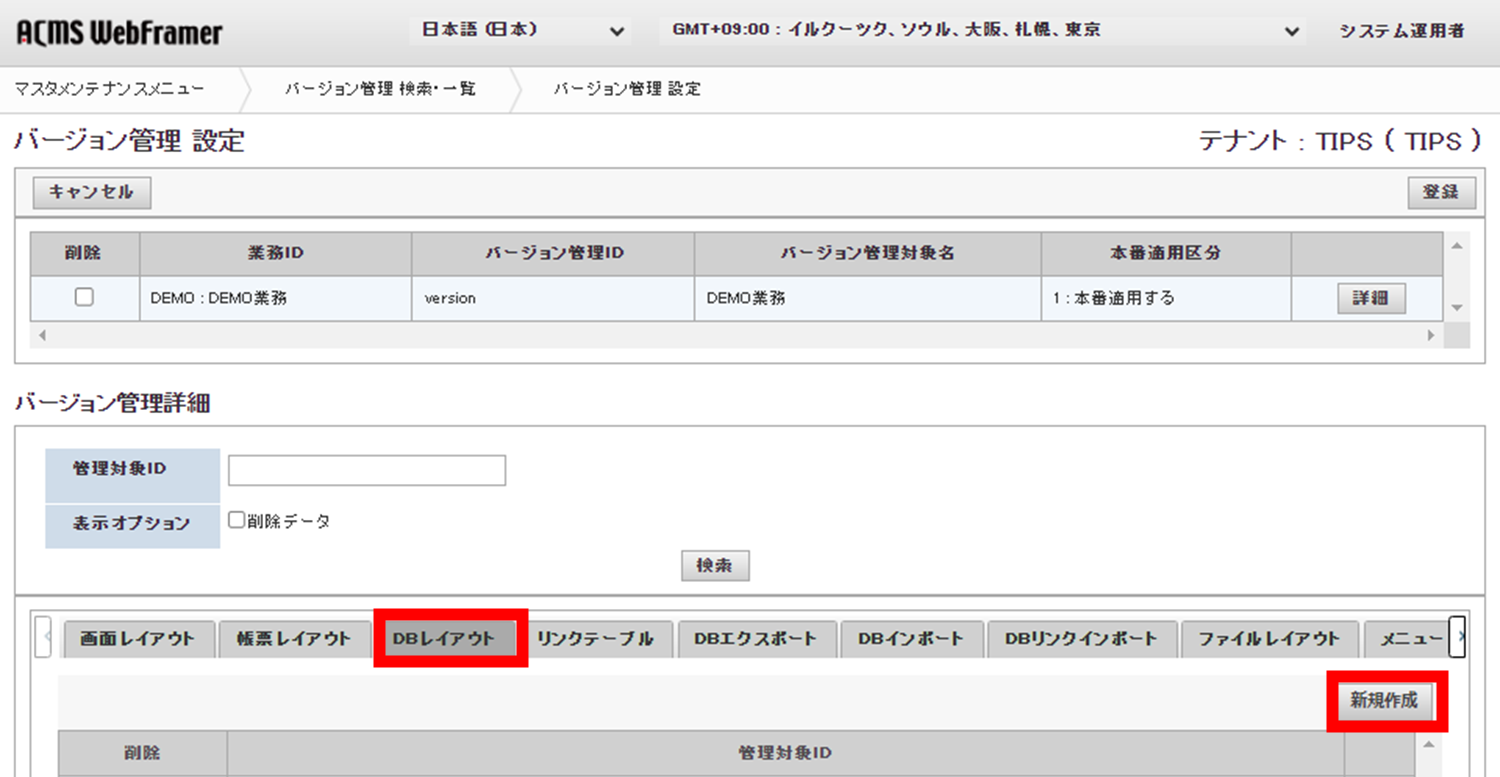Screen dimensions: 1500x777
Task: Click the キャンセル button
Action: pos(91,193)
